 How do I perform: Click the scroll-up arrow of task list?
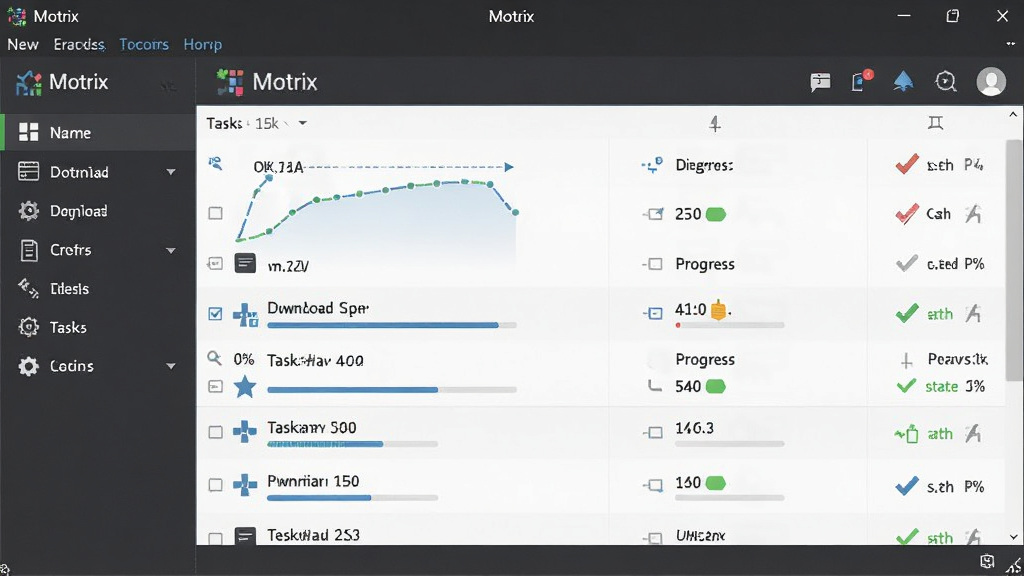coord(1013,115)
